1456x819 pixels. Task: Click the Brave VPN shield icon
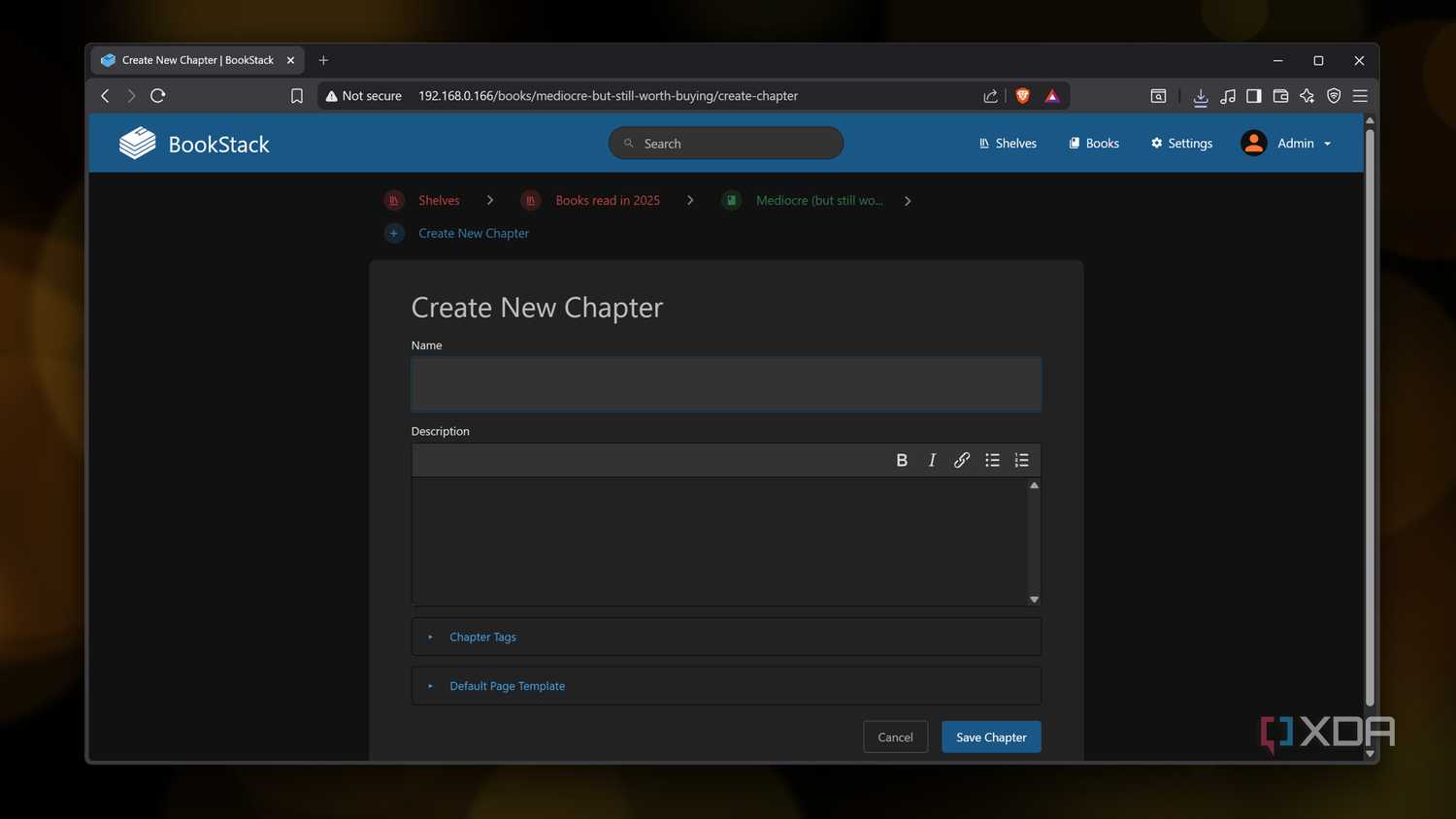(x=1334, y=96)
